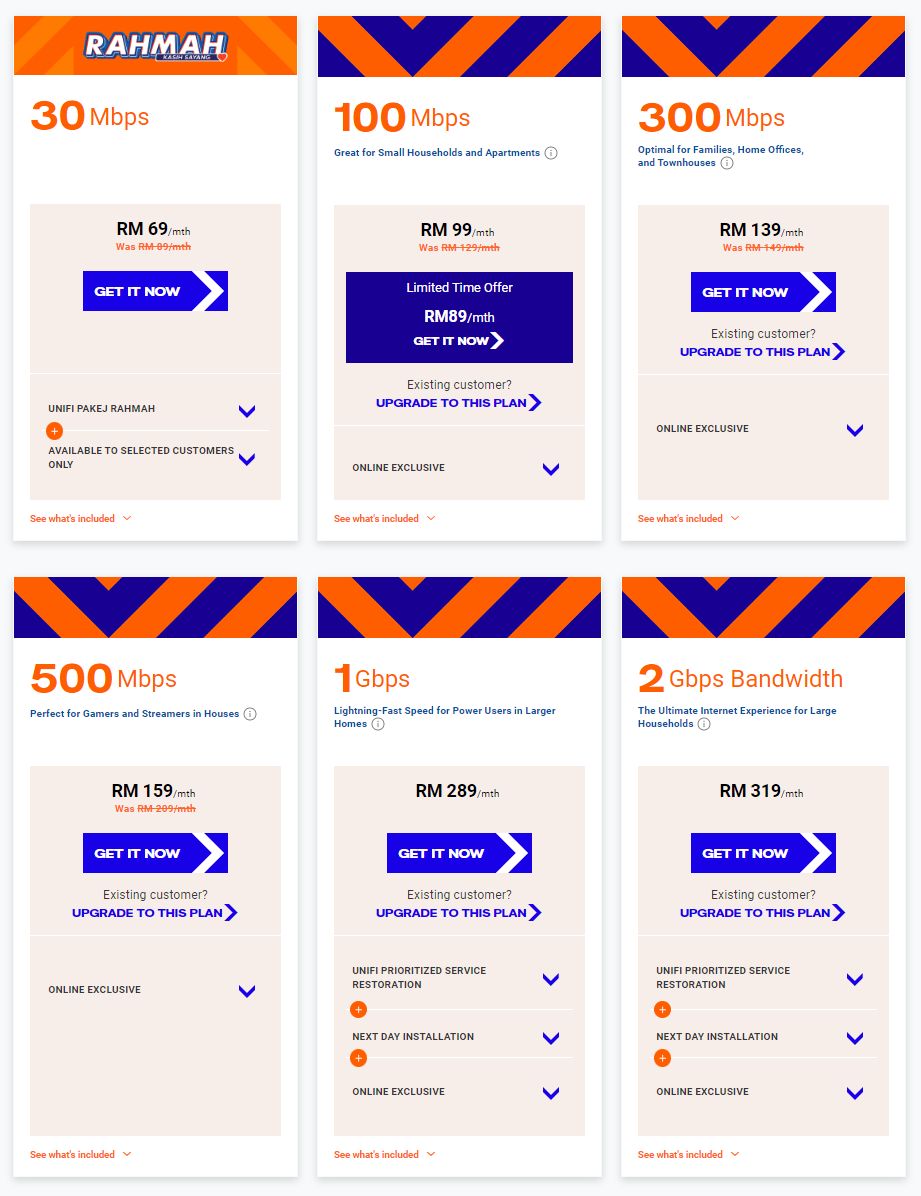Click the info icon on the 1 Gbps plan
921x1196 pixels.
pyautogui.click(x=379, y=724)
